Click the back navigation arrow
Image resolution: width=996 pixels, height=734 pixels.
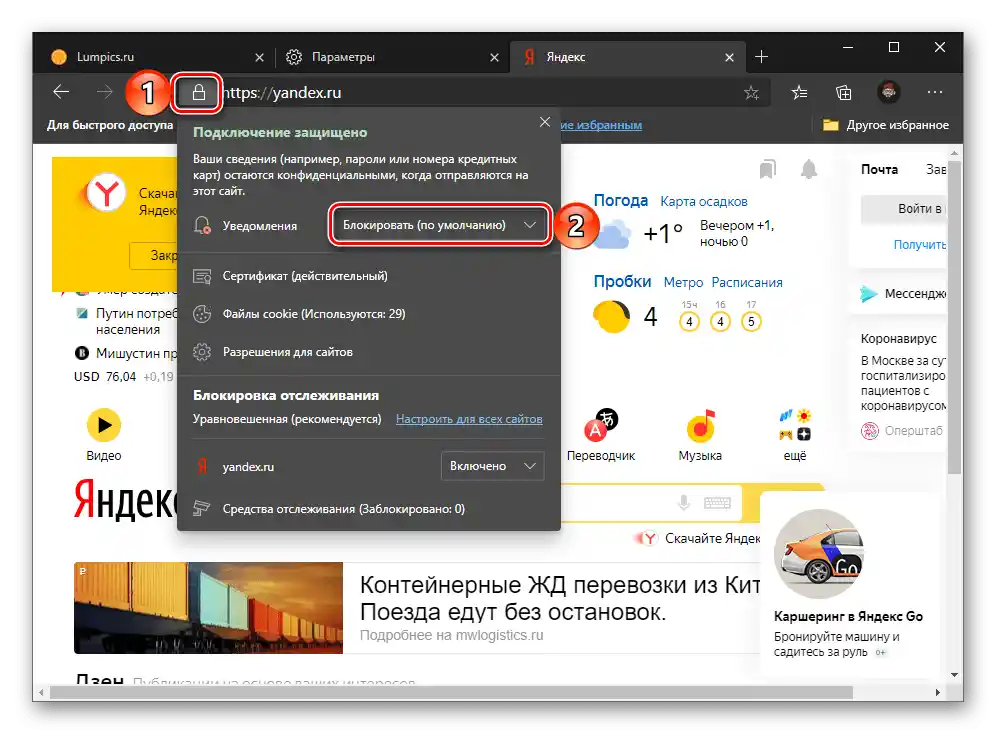click(60, 91)
